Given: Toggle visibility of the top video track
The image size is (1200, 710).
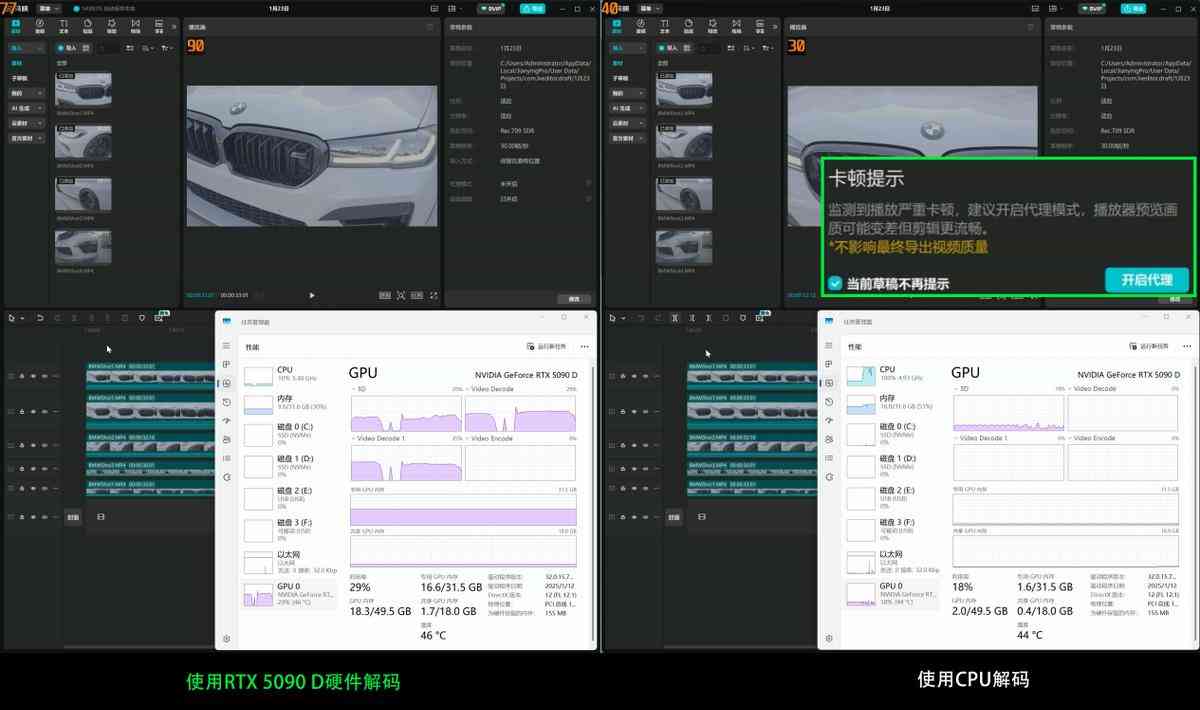Looking at the screenshot, I should pos(32,375).
